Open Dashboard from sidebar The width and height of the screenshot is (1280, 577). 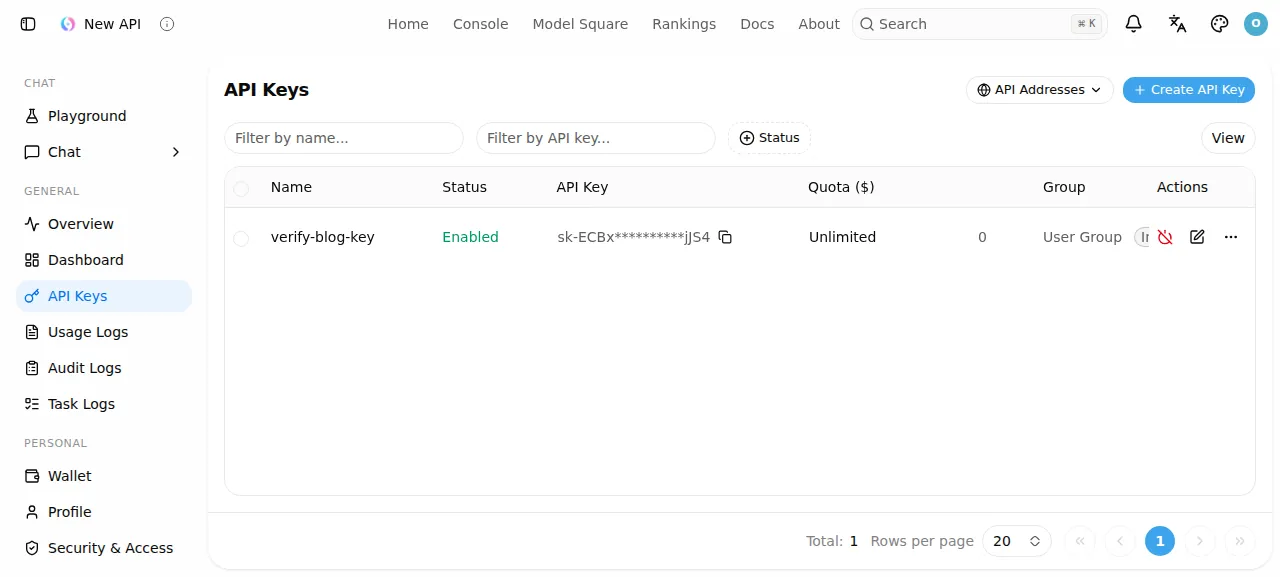pos(104,260)
